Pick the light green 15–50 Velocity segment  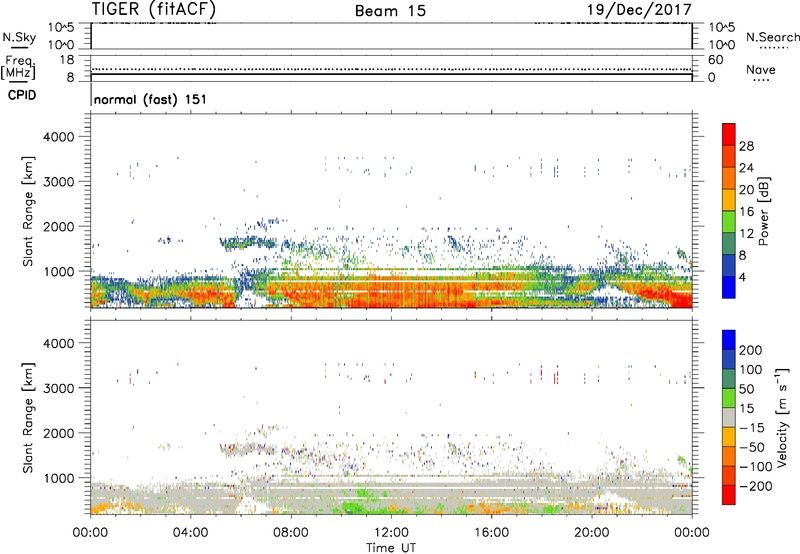click(x=729, y=398)
